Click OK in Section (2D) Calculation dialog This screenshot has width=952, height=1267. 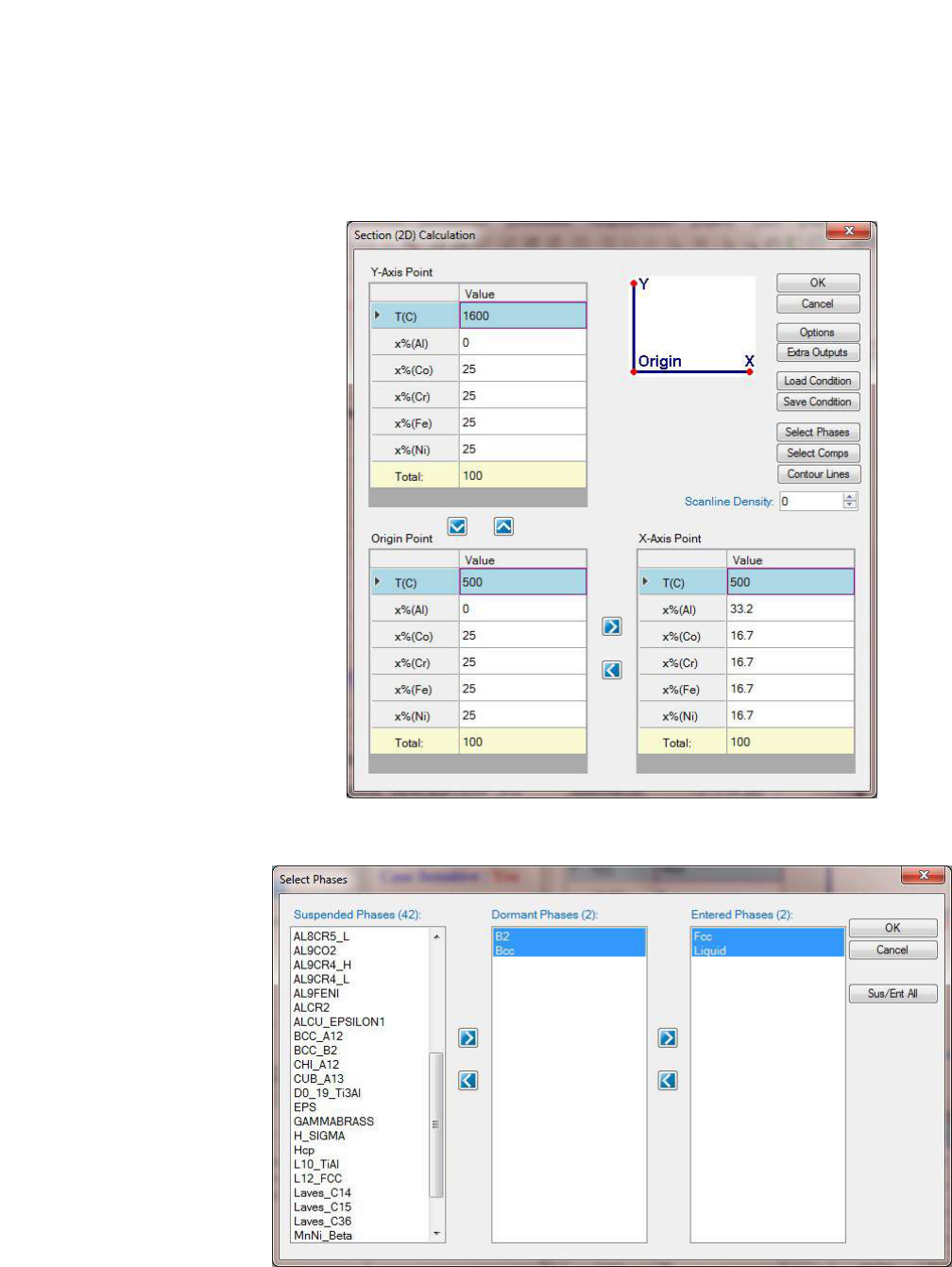pyautogui.click(x=818, y=283)
